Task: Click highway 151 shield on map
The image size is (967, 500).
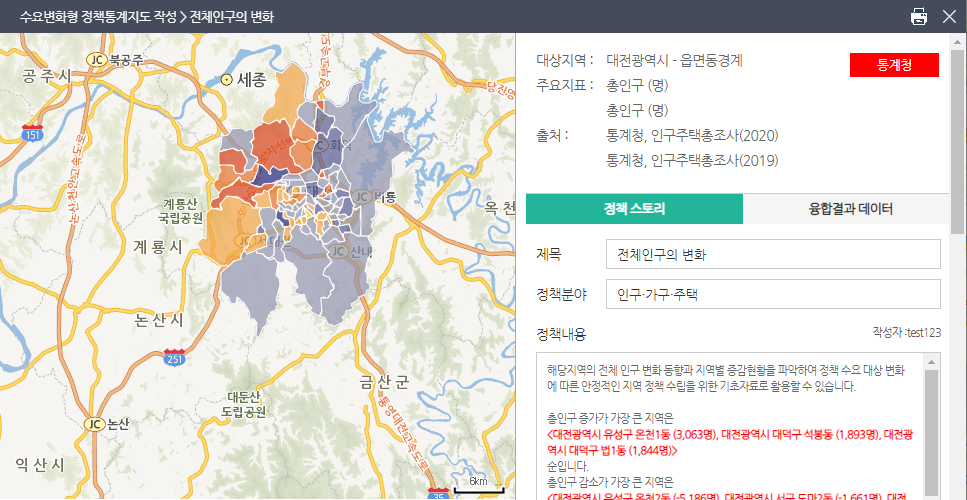Action: pyautogui.click(x=31, y=133)
